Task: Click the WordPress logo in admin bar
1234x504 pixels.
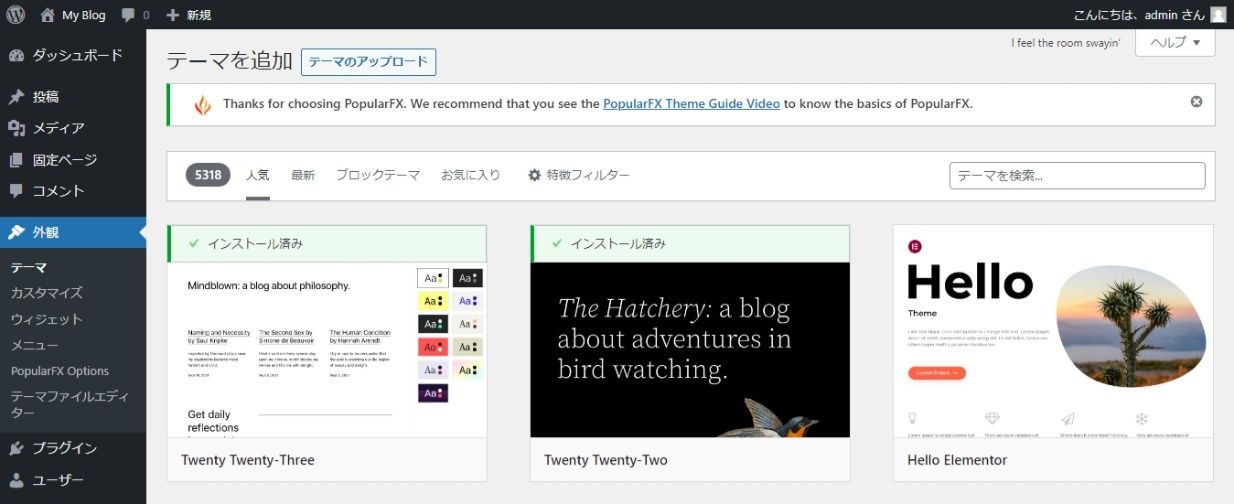Action: pos(15,15)
